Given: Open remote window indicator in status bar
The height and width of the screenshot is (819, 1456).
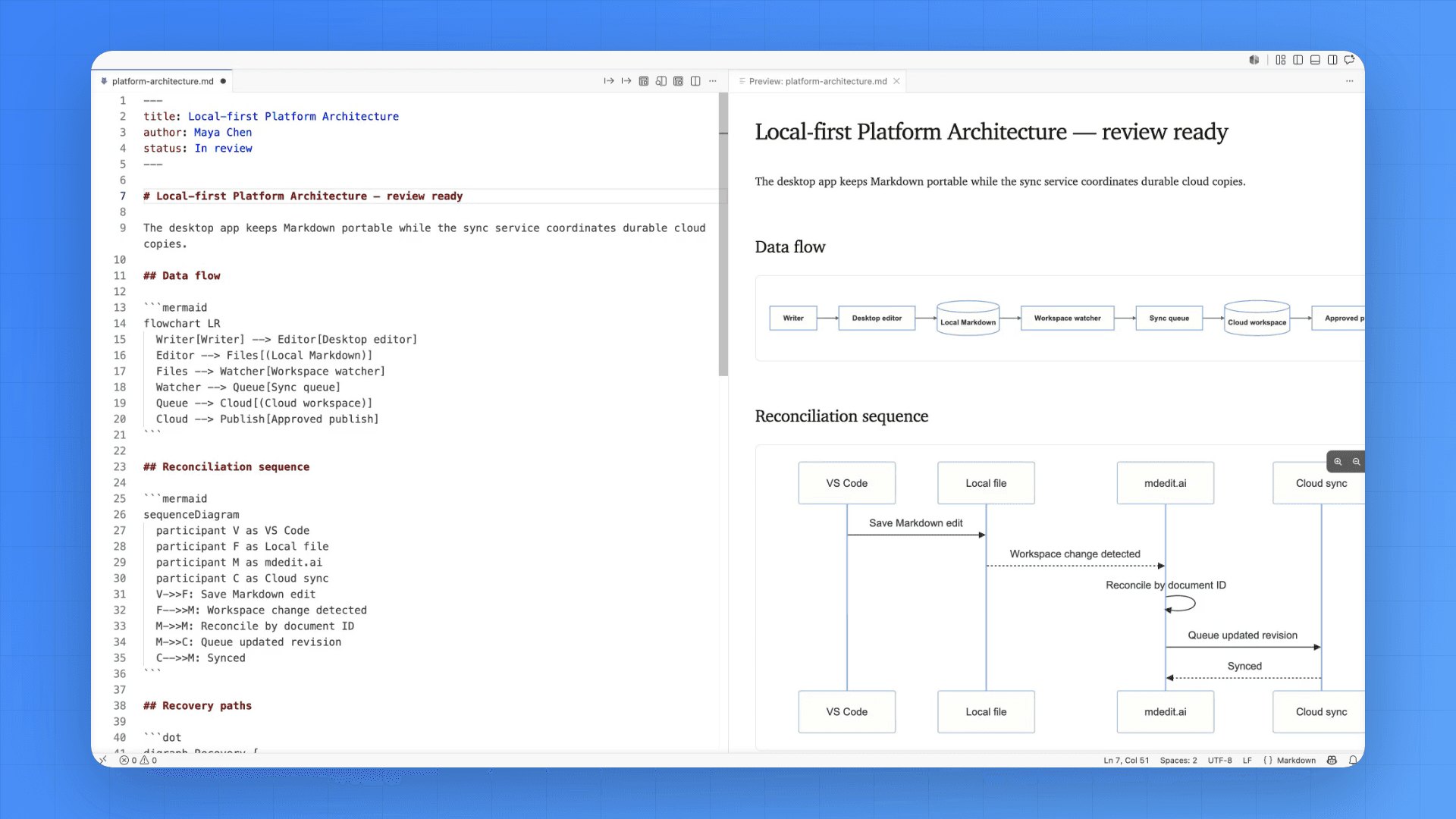Looking at the screenshot, I should pyautogui.click(x=103, y=760).
